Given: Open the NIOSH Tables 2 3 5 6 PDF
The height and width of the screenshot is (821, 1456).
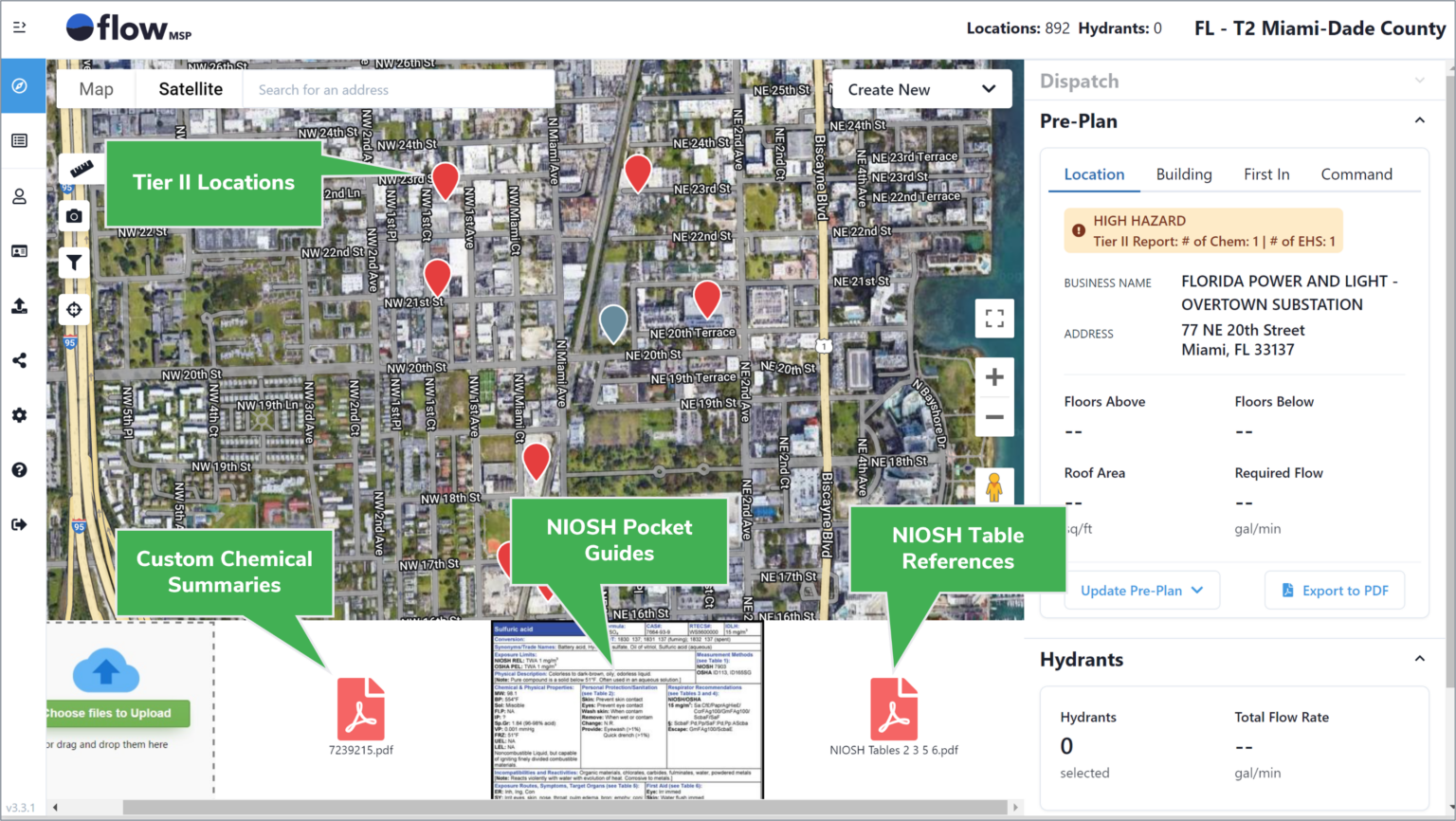Looking at the screenshot, I should 892,708.
